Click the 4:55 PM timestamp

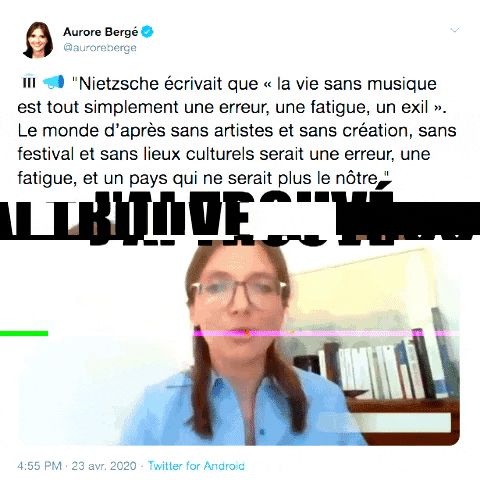[x=40, y=466]
